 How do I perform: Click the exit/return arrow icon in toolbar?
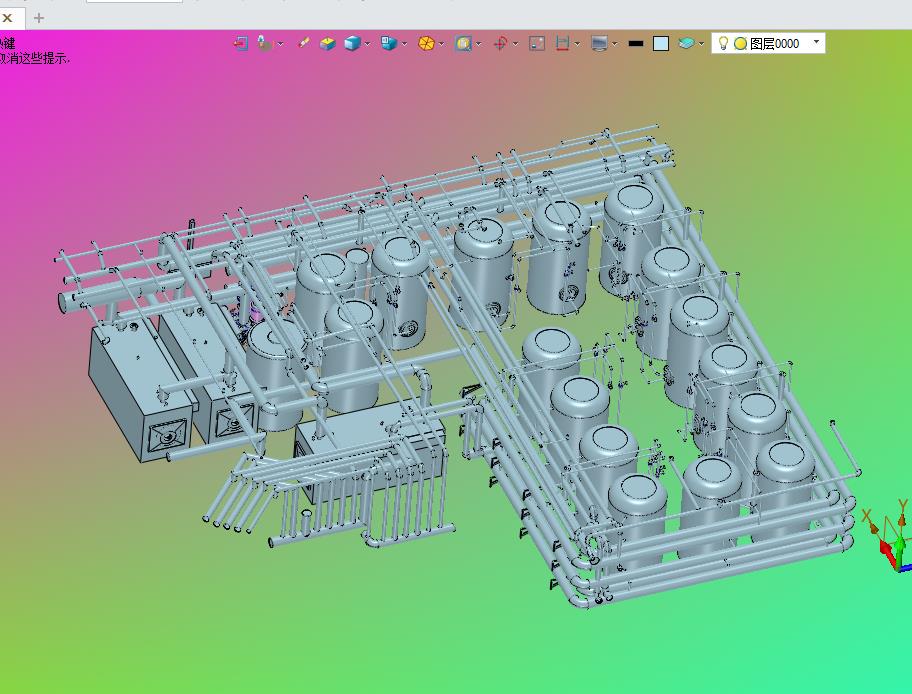241,43
